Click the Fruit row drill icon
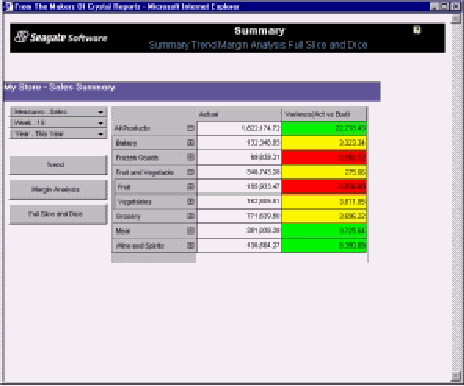Viewport: 464px width, 386px height. point(191,187)
